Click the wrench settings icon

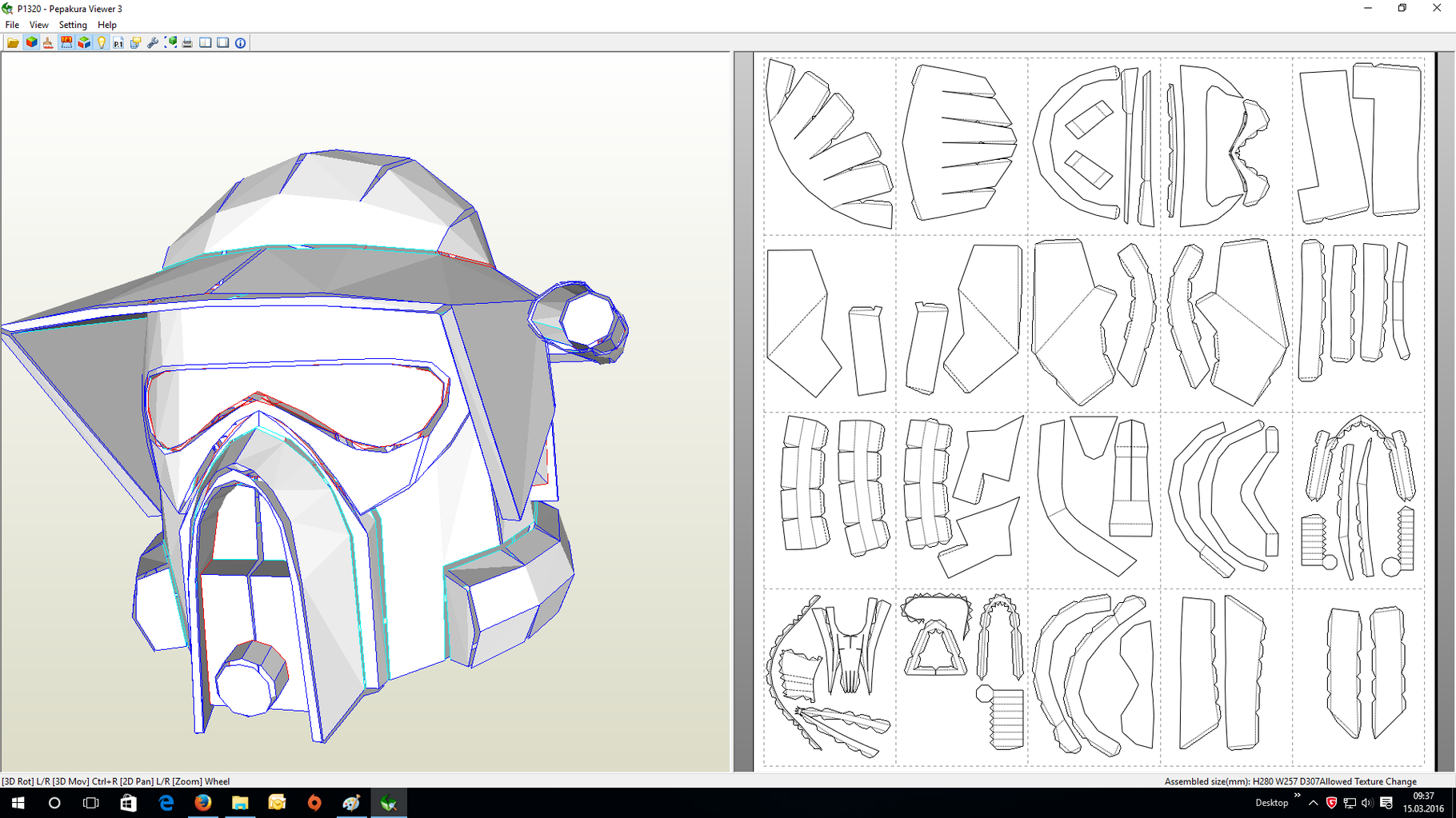click(152, 42)
